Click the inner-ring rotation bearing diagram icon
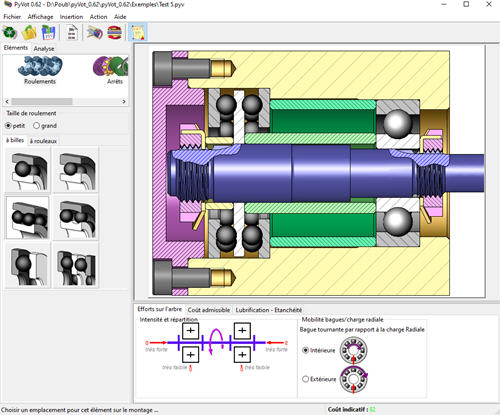The image size is (500, 415). [x=354, y=350]
